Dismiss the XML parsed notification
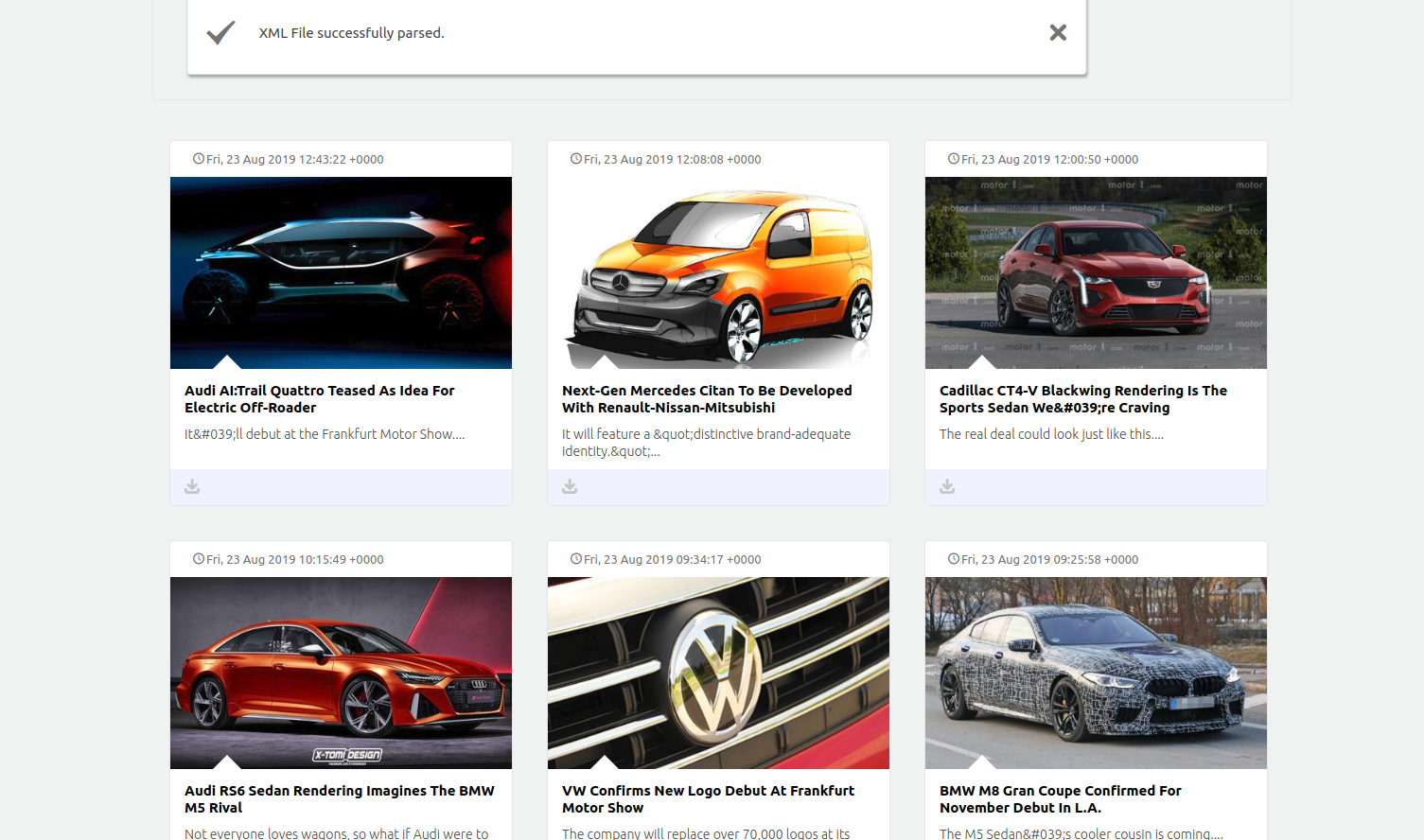The height and width of the screenshot is (840, 1424). click(x=1058, y=33)
